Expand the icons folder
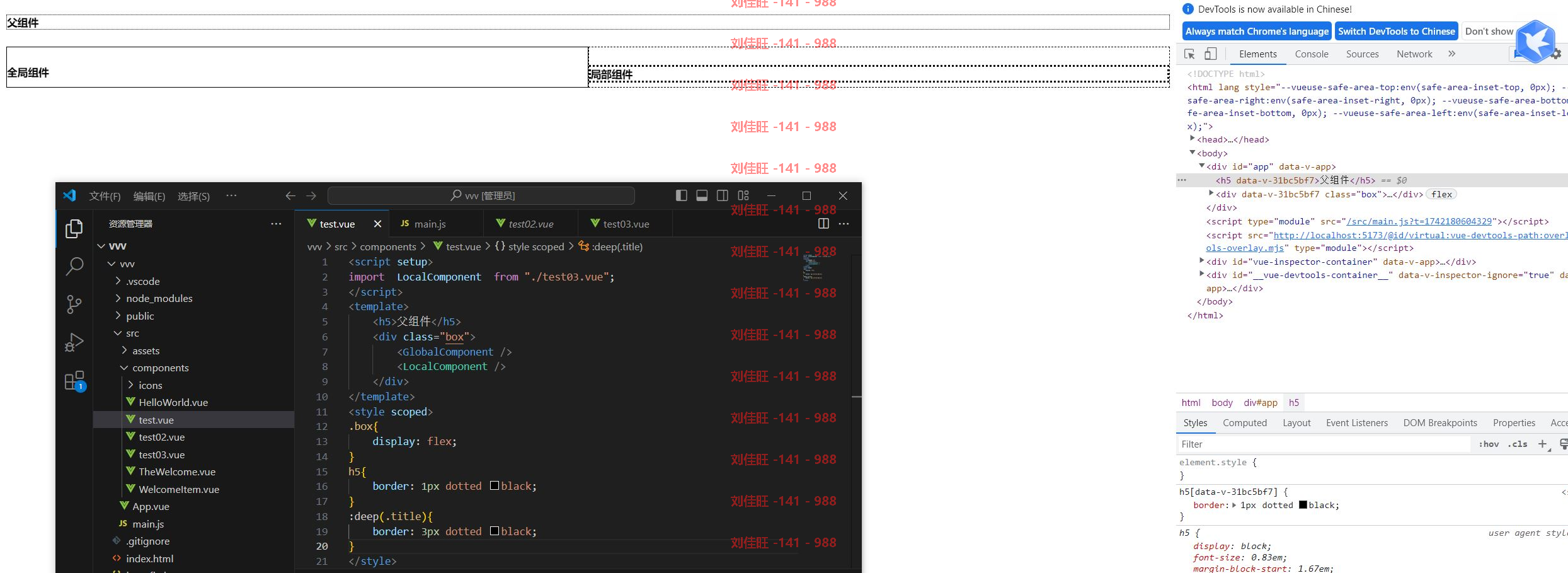This screenshot has width=1568, height=573. [130, 385]
